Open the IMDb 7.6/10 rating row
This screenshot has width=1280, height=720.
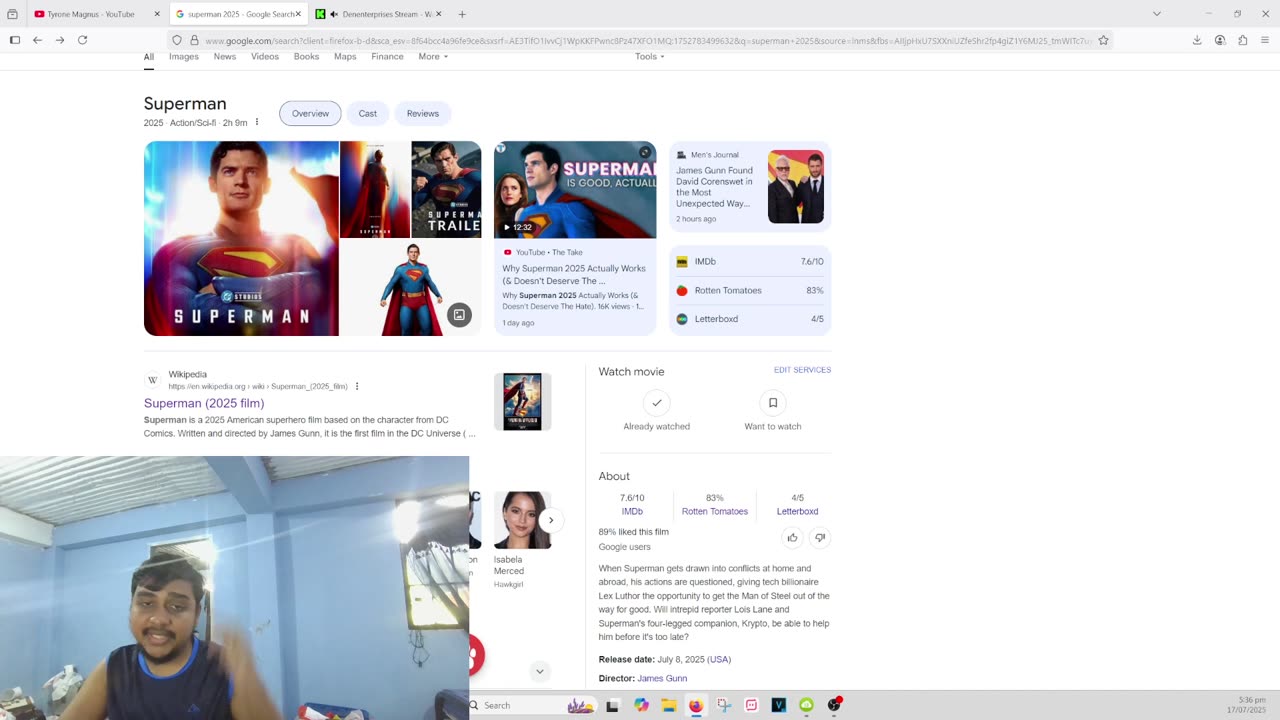pyautogui.click(x=750, y=261)
